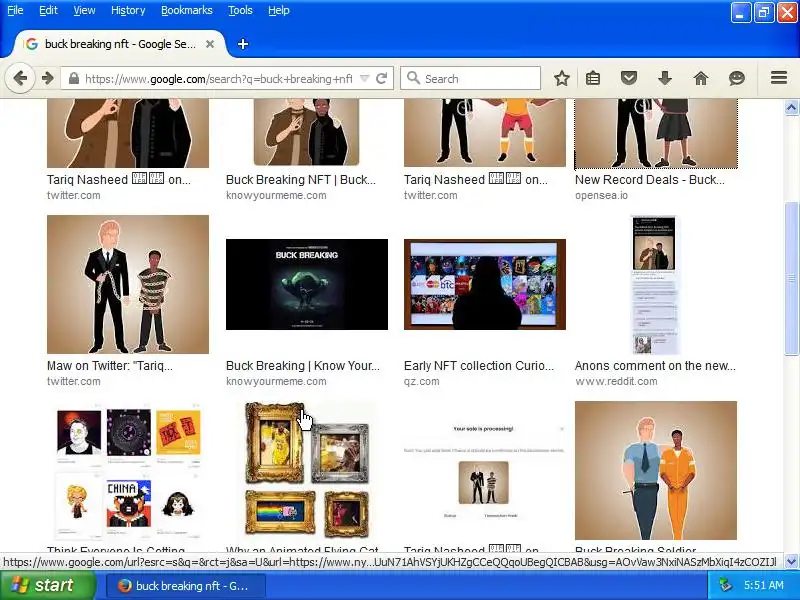This screenshot has height=600, width=800.
Task: Open the 'Buck Breaking NFT | Buck...' title link
Action: tap(301, 180)
